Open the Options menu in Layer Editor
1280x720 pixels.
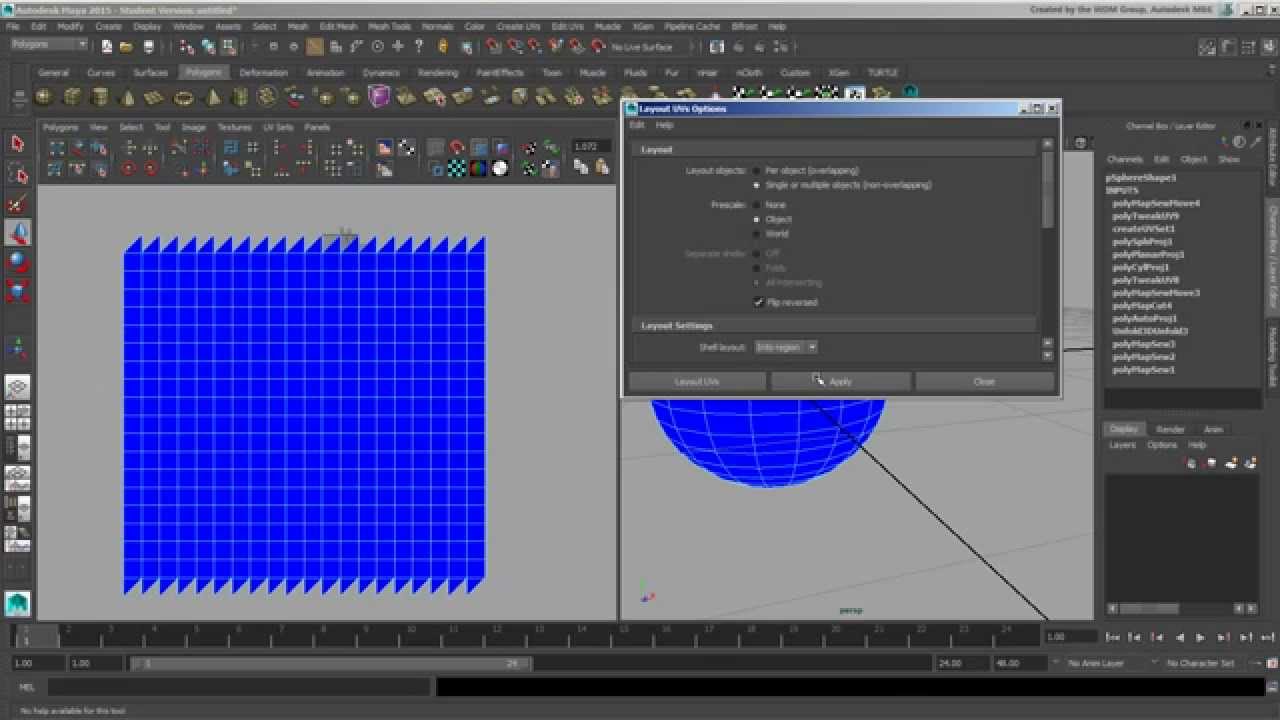tap(1162, 445)
